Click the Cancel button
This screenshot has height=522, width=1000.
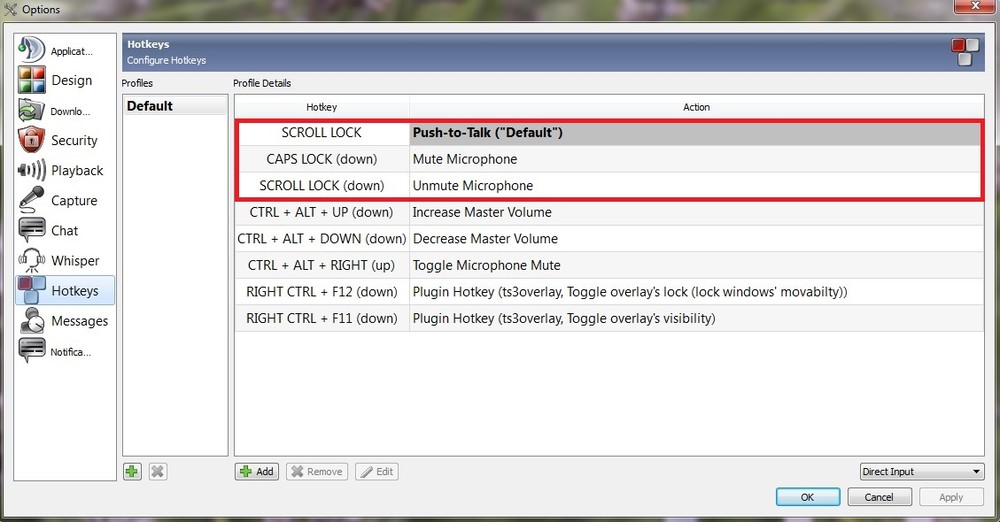(879, 497)
